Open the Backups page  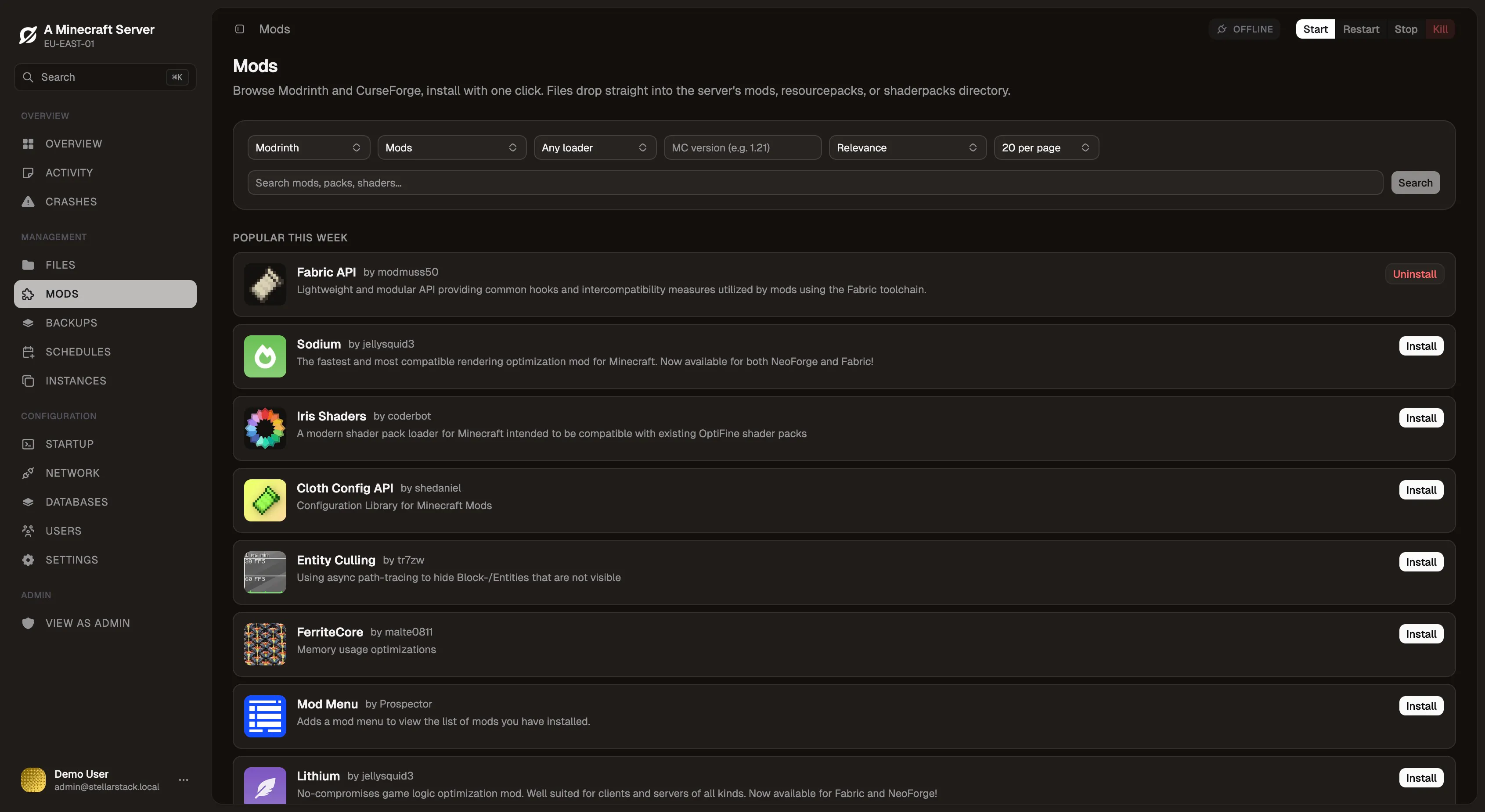pos(105,323)
